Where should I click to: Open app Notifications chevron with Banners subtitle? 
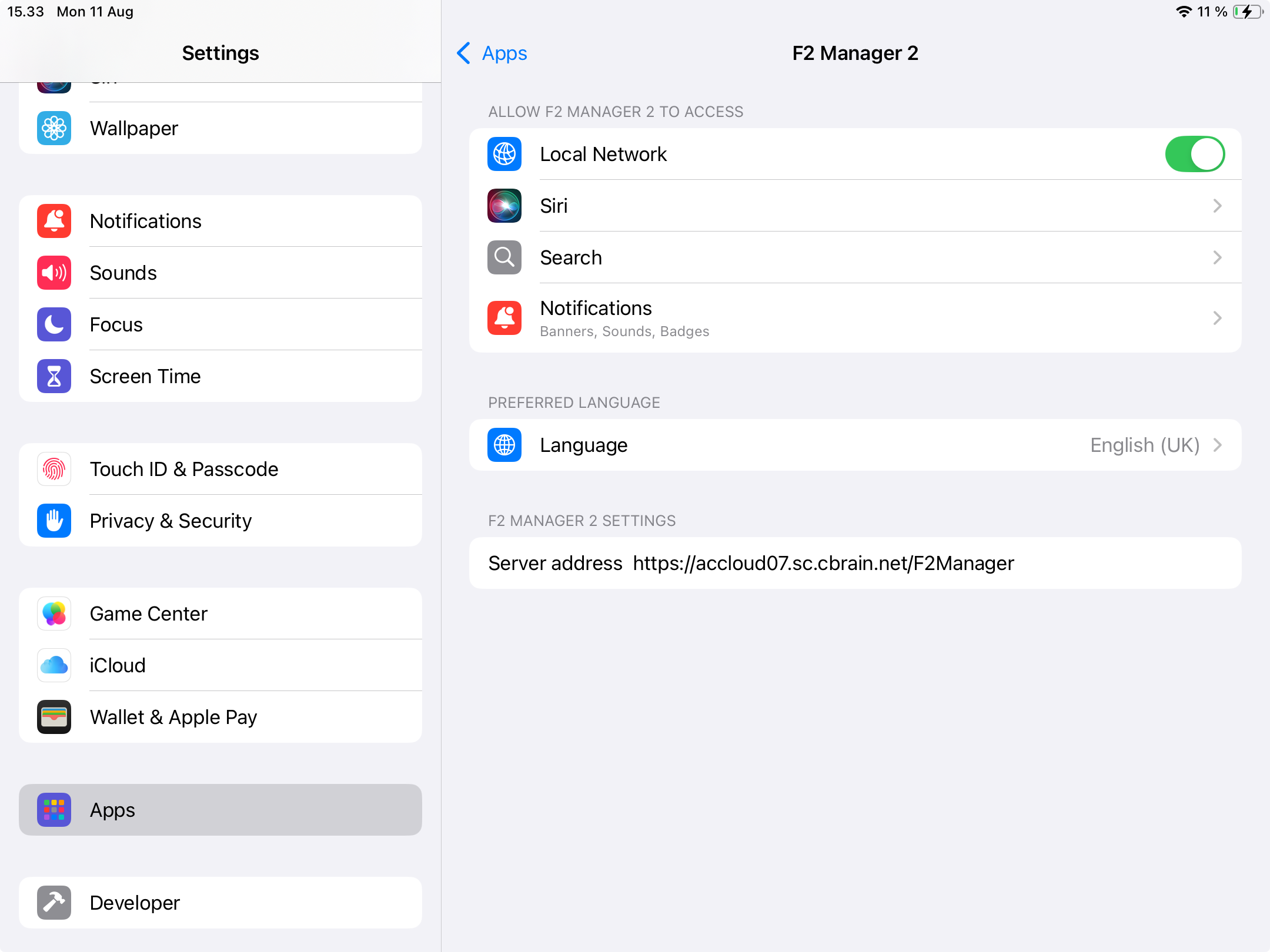coord(1217,318)
